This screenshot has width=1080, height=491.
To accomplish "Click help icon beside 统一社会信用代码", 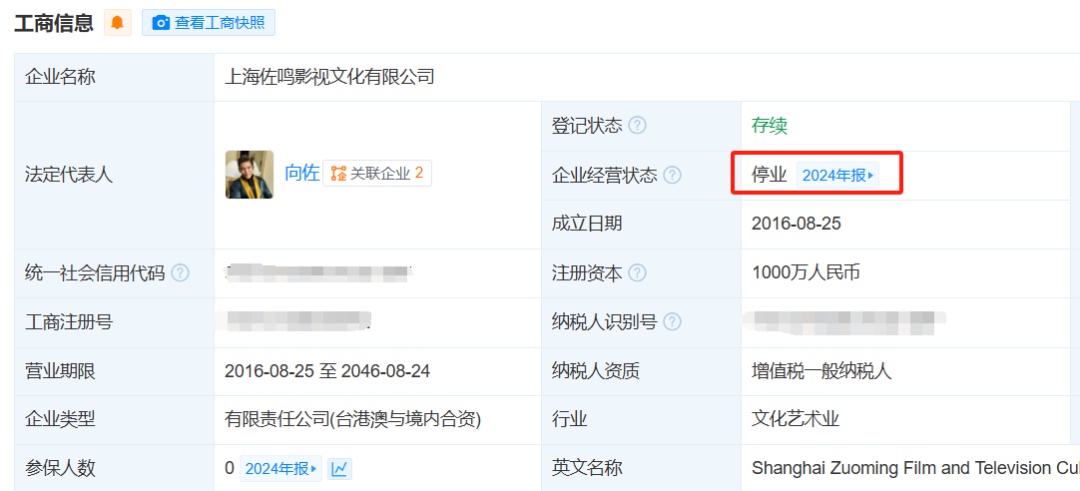I will pos(180,273).
